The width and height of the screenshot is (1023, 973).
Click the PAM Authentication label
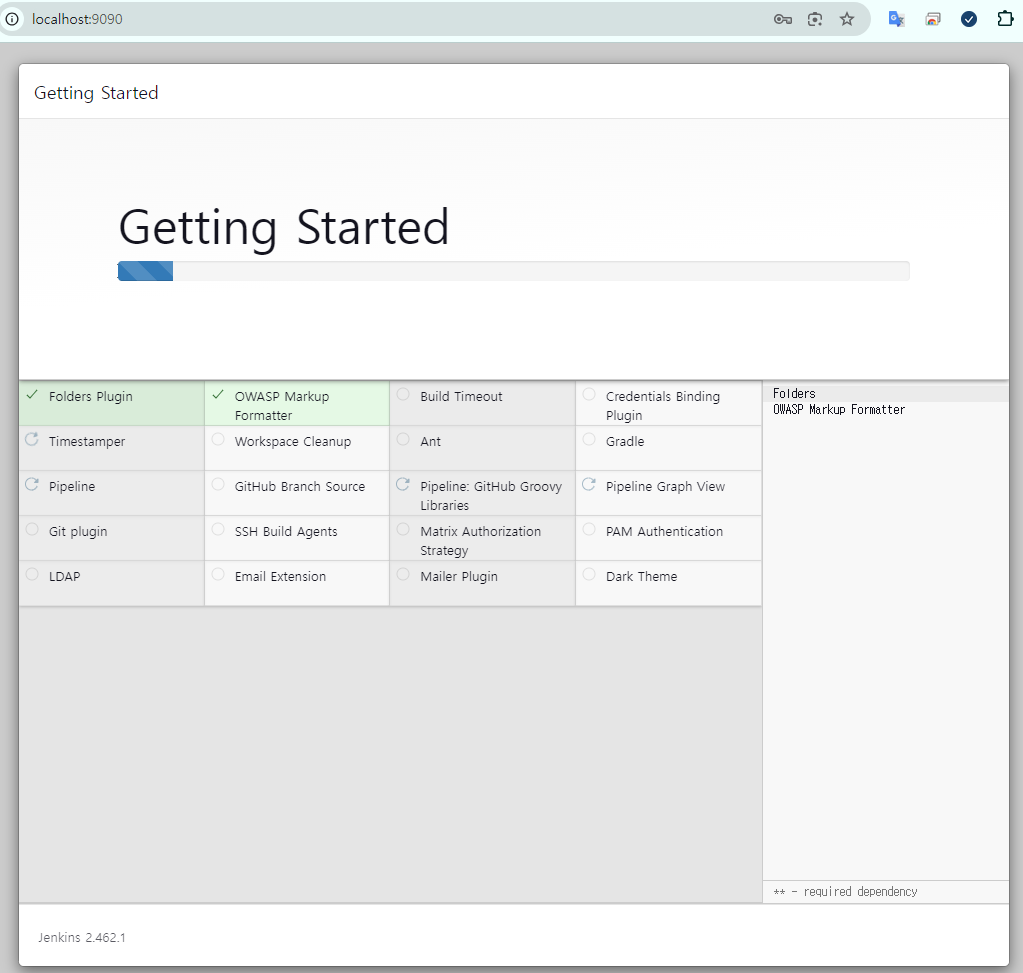point(664,532)
